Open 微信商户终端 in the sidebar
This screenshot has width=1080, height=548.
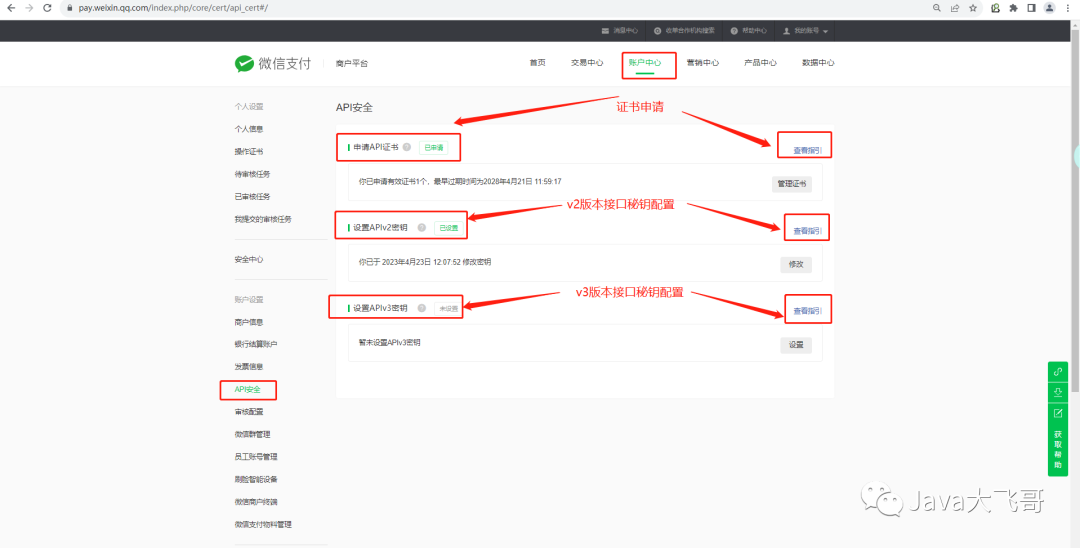(x=256, y=502)
